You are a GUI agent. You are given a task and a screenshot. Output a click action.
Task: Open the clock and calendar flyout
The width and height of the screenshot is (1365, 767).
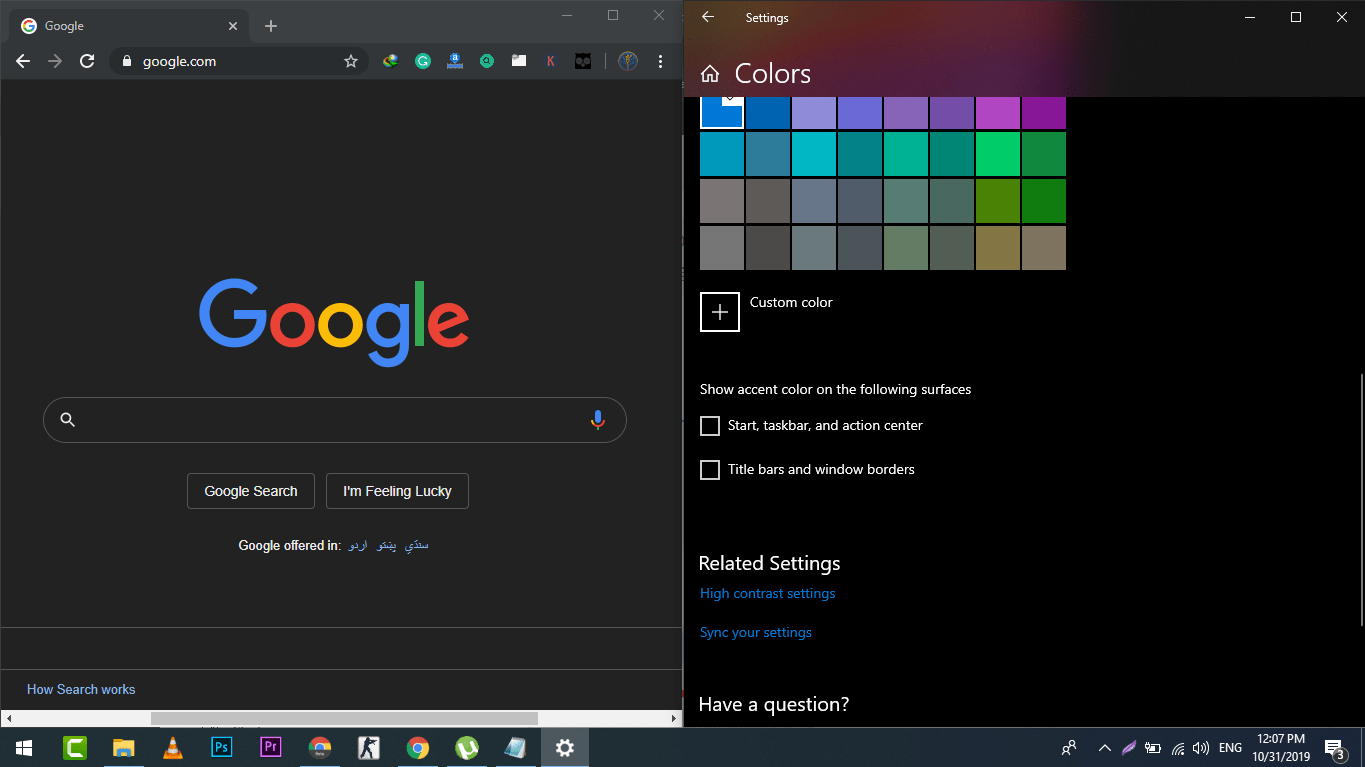[x=1281, y=748]
